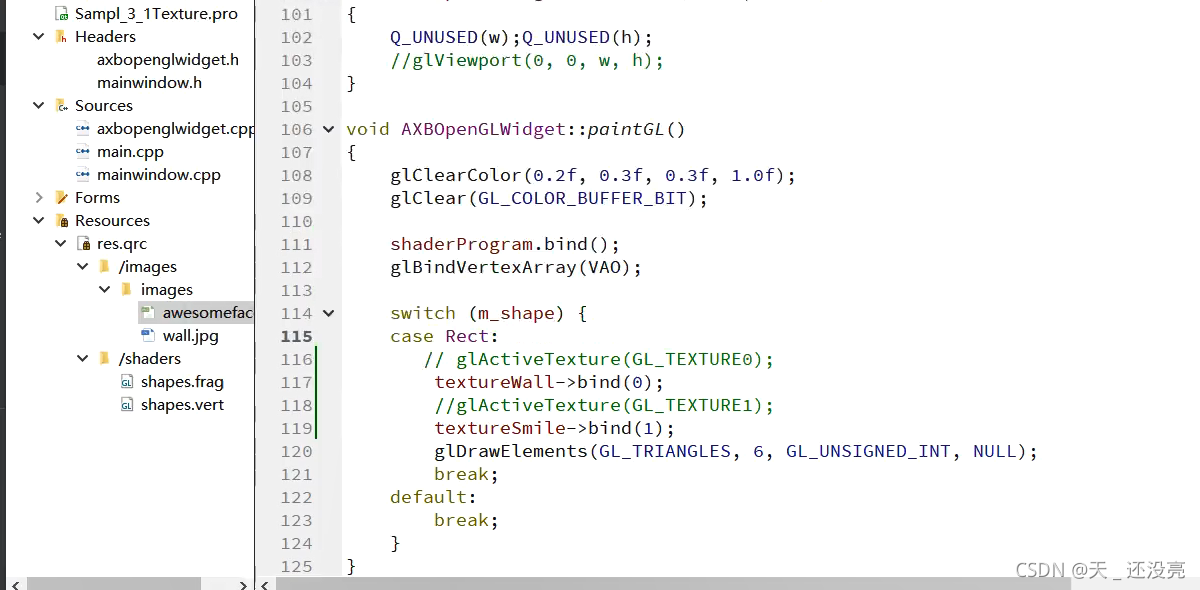Collapse the Resources tree node
Image resolution: width=1200 pixels, height=590 pixels.
[x=39, y=221]
